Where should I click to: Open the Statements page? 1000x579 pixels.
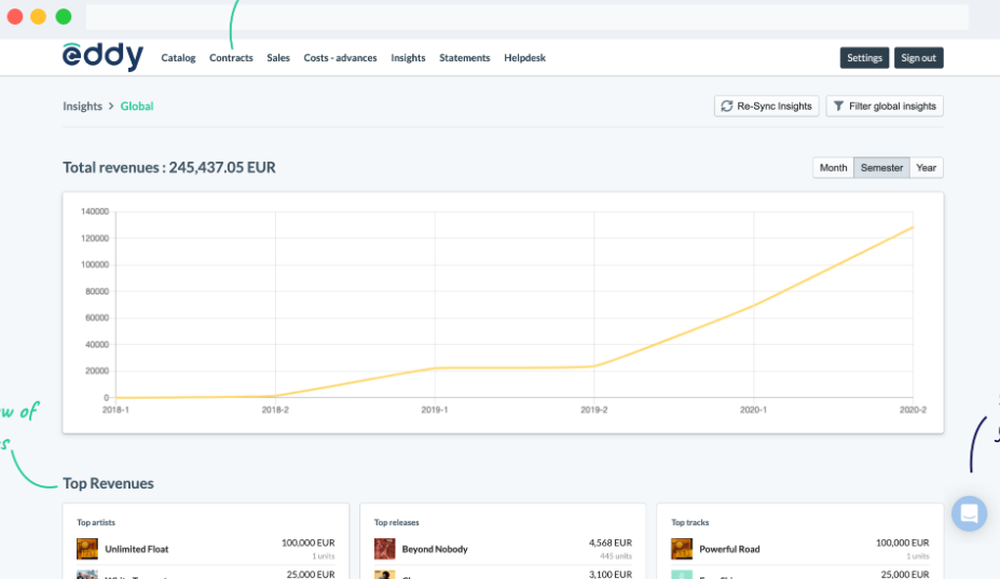(x=465, y=58)
